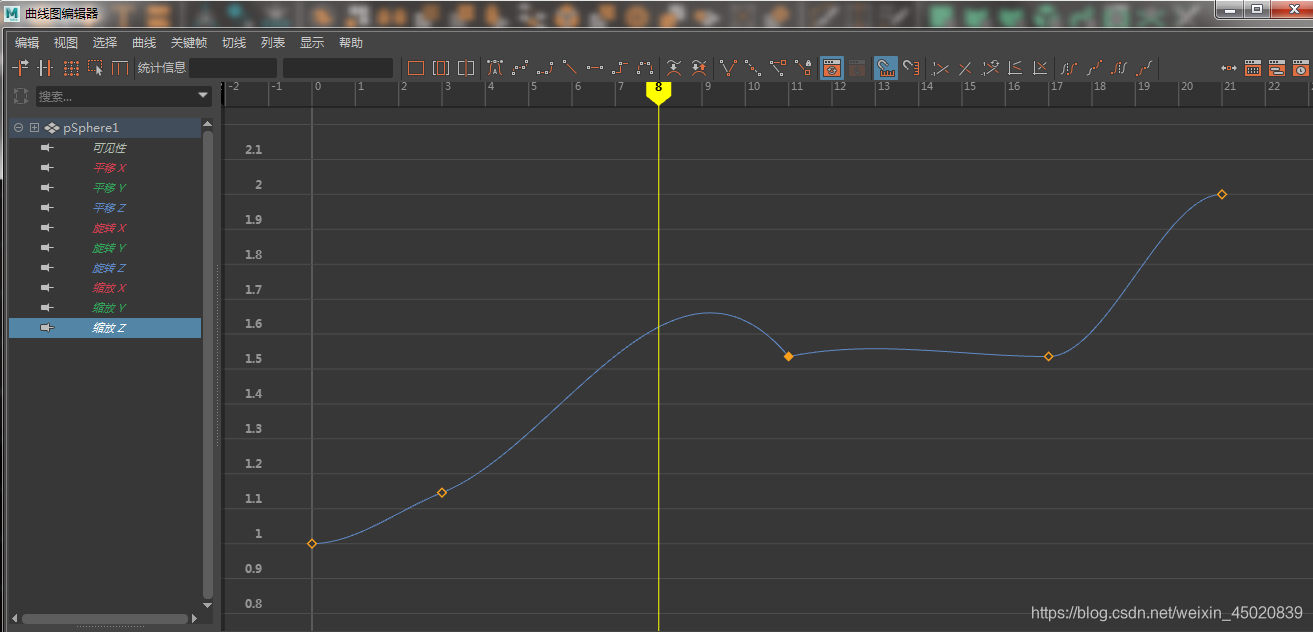1313x632 pixels.
Task: Open the 帮助 menu
Action: tap(351, 43)
